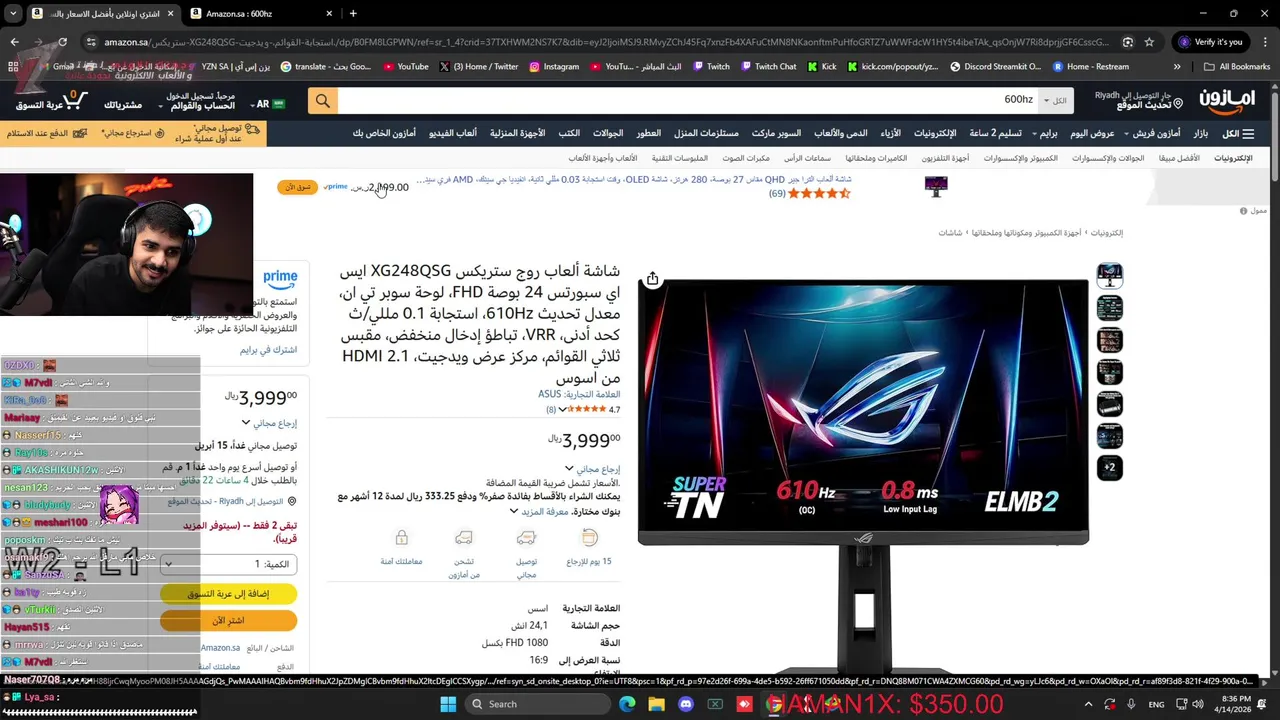Bookmark this page with the star icon
The width and height of the screenshot is (1280, 720).
1150,42
